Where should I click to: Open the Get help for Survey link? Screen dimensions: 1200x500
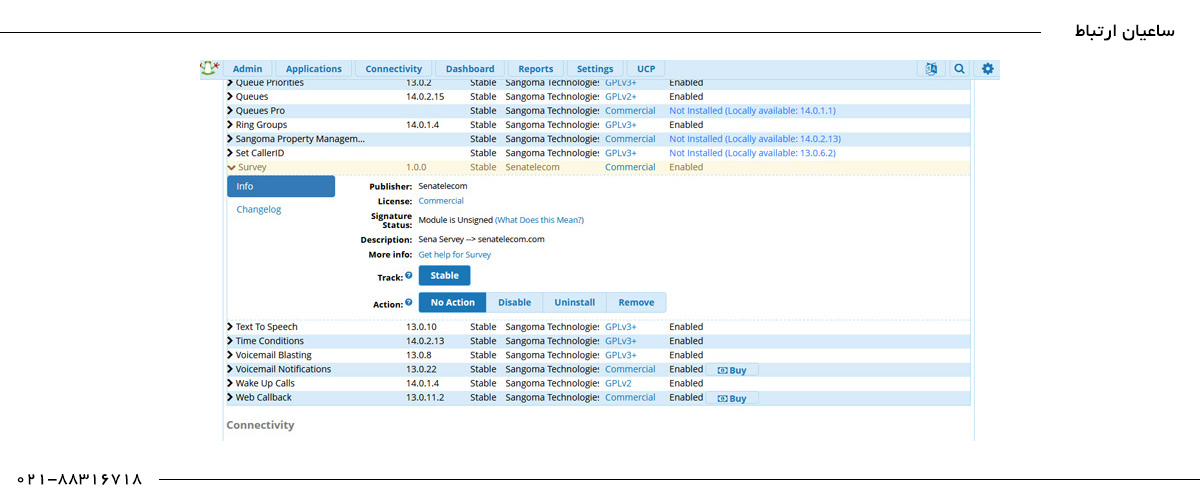455,255
